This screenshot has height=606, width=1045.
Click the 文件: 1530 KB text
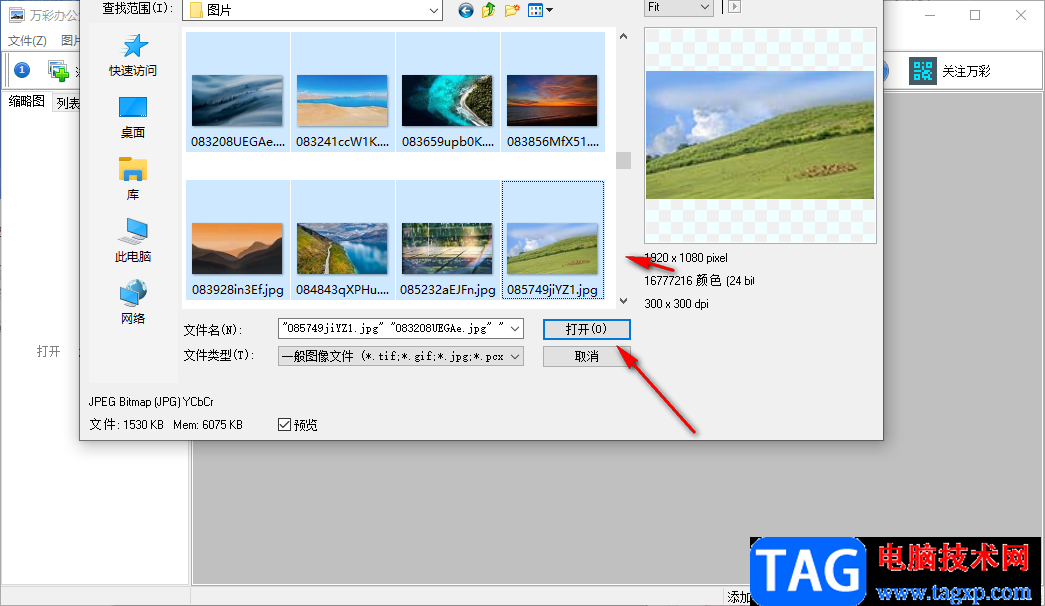(127, 425)
